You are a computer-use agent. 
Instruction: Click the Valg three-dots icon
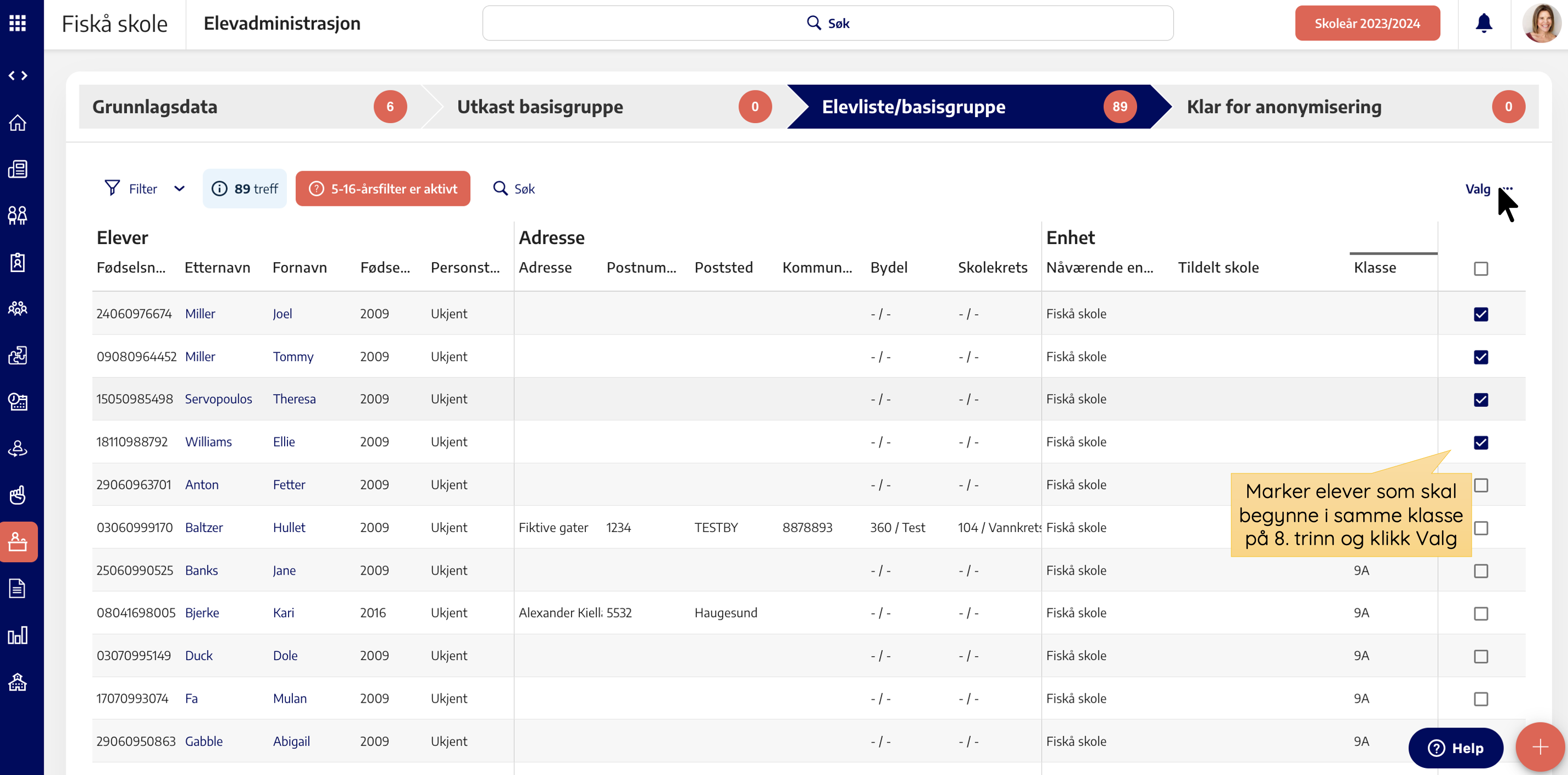coord(1507,189)
